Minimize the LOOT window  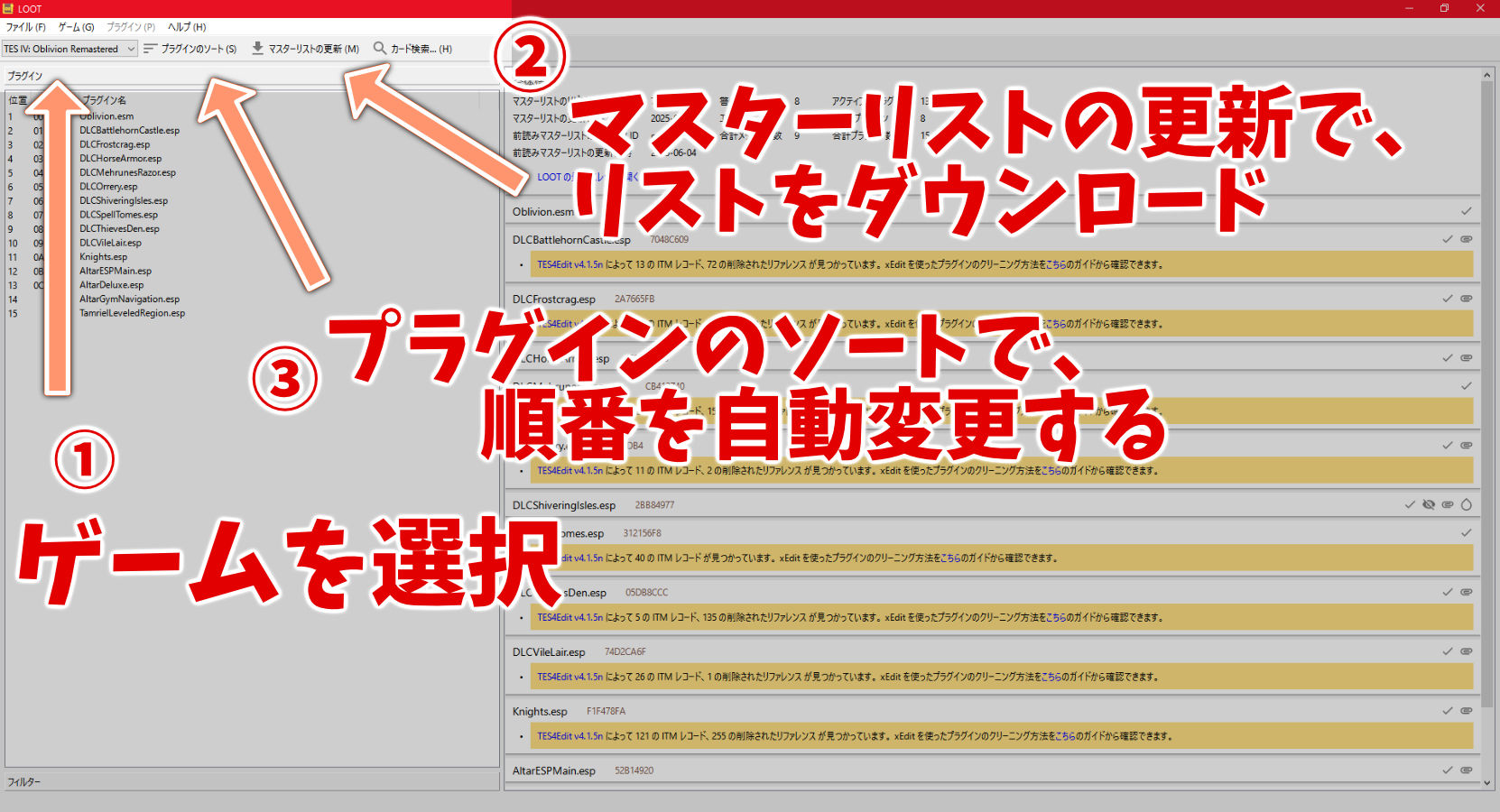1409,8
